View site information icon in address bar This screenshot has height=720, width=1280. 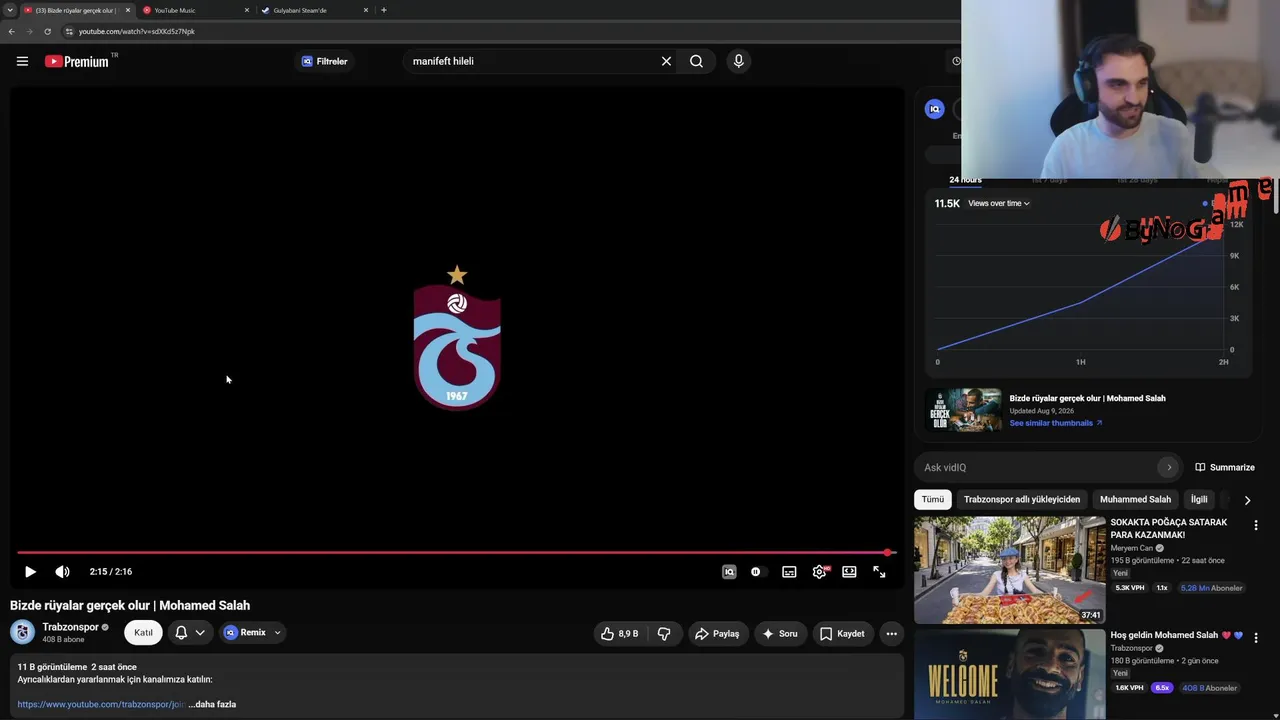(69, 31)
